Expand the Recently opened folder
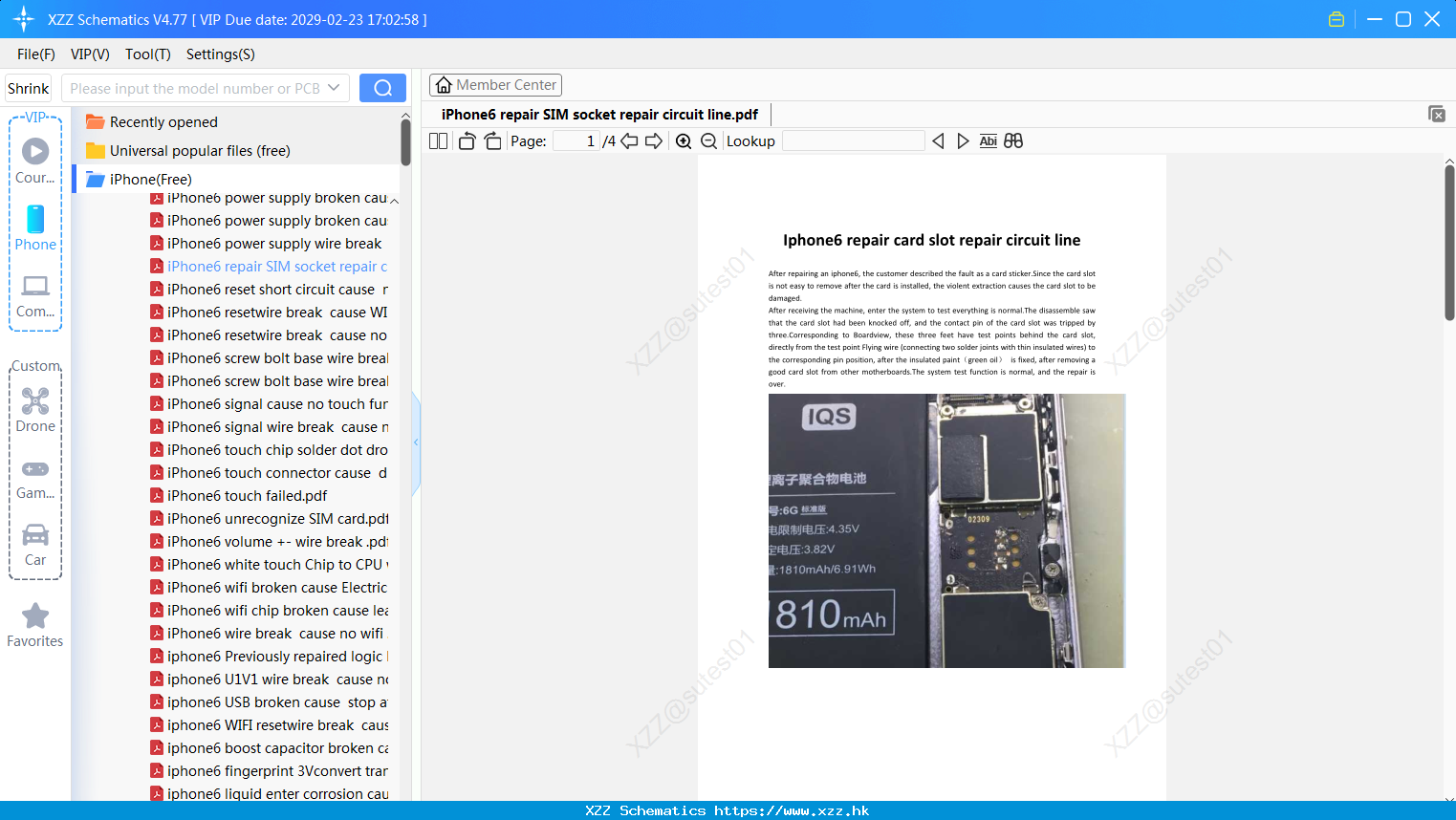The height and width of the screenshot is (820, 1456). [x=163, y=122]
